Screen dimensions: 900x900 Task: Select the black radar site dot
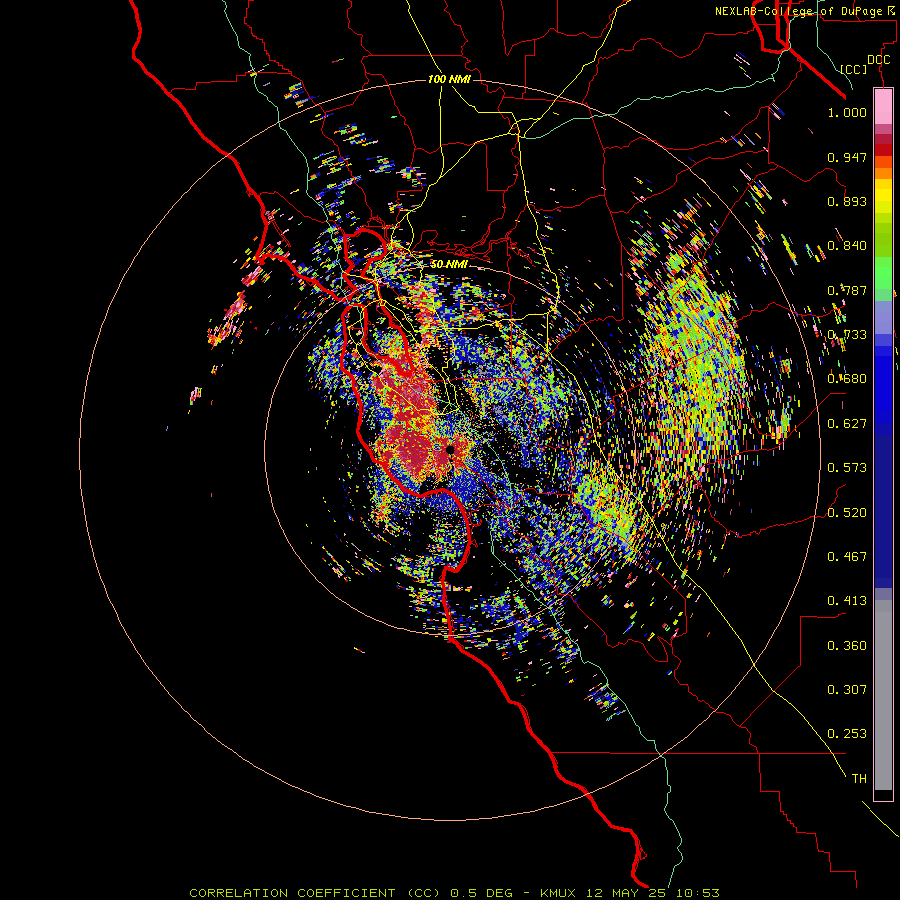coord(451,450)
